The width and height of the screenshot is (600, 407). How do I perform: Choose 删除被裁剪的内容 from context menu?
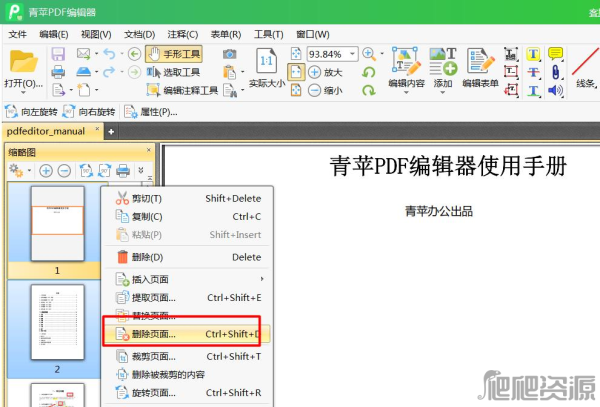coord(188,374)
